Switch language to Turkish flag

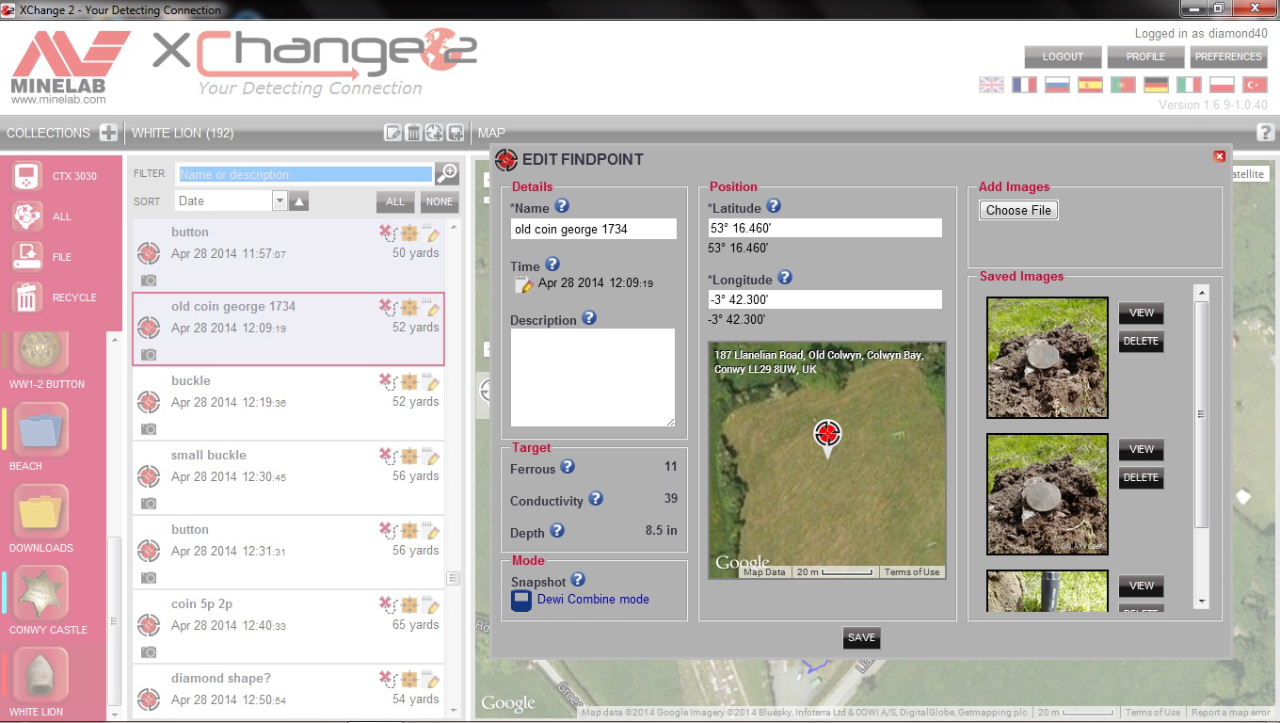1254,85
